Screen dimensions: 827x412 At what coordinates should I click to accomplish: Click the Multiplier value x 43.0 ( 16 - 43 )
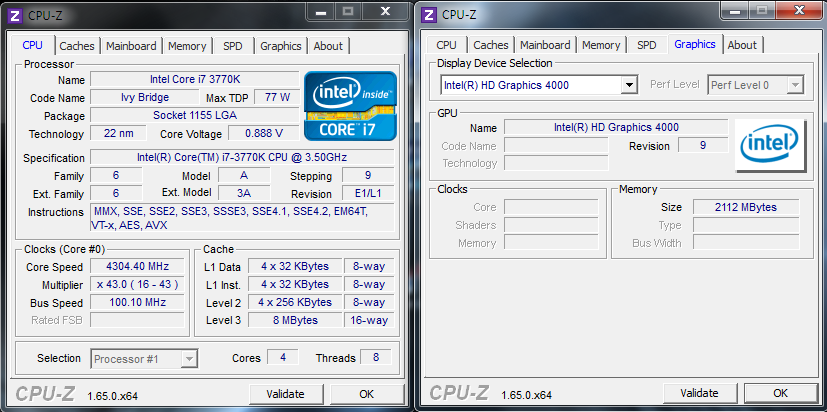tap(137, 284)
